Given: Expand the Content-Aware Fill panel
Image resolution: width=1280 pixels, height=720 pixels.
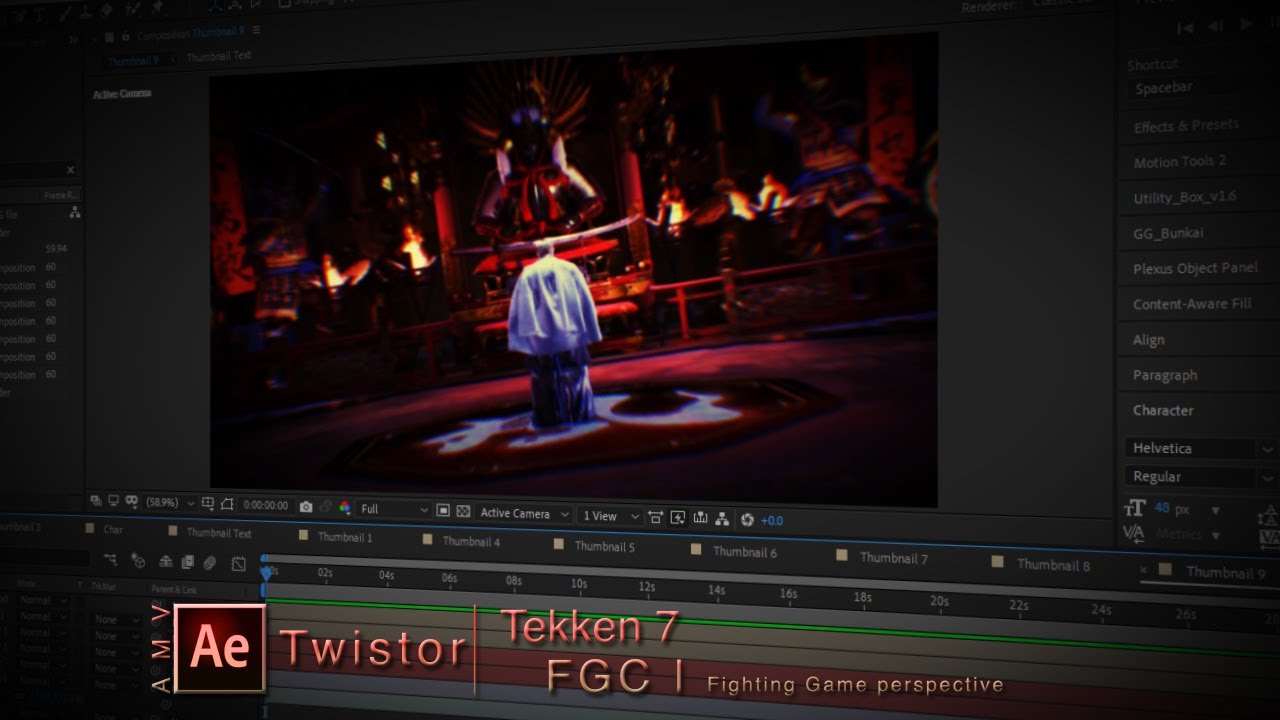Looking at the screenshot, I should [x=1192, y=304].
